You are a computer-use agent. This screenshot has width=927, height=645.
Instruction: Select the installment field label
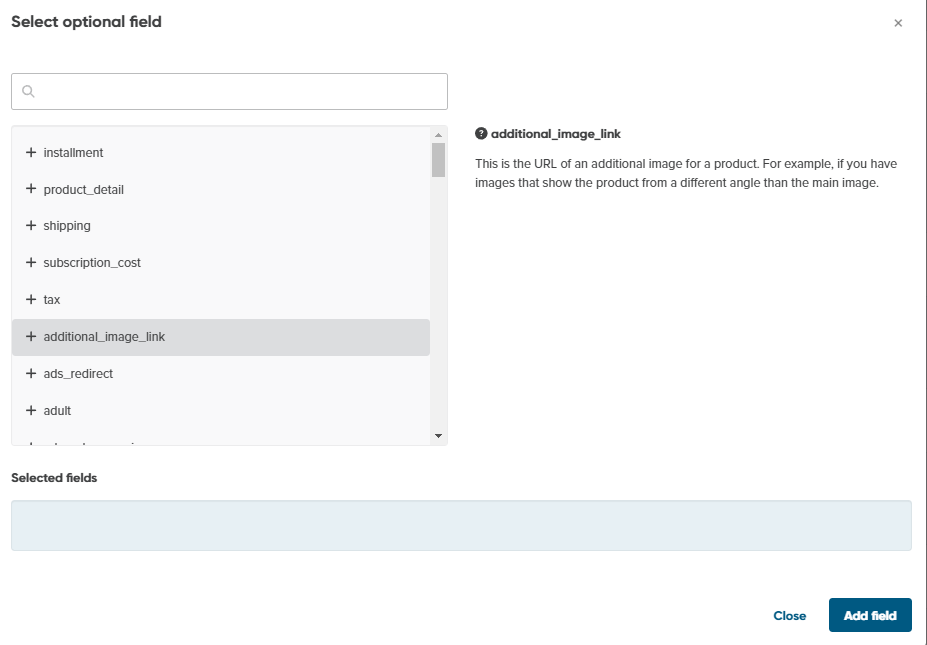pyautogui.click(x=73, y=153)
